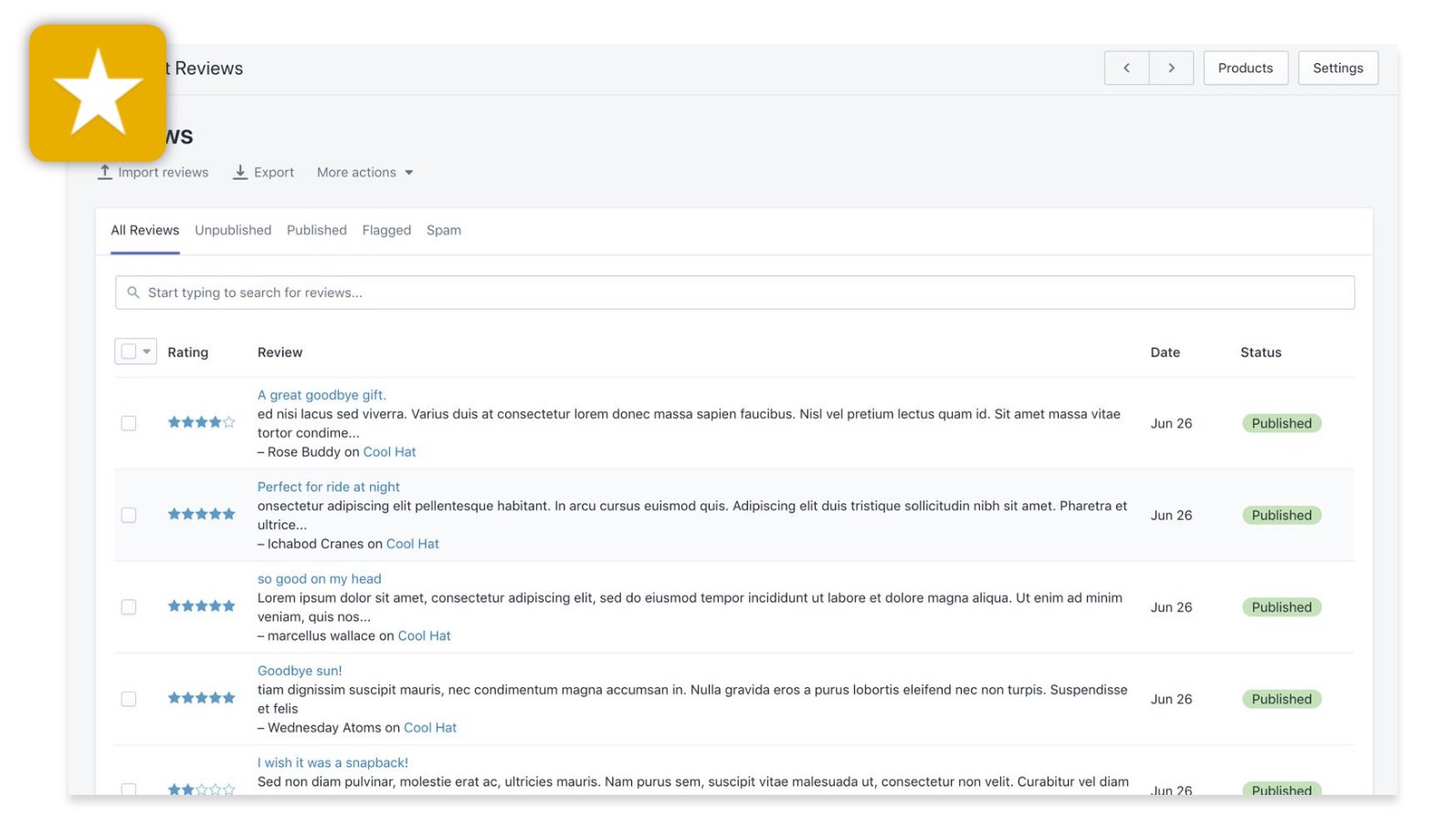Follow the Cool Hat link by marcellus wallace

click(425, 636)
